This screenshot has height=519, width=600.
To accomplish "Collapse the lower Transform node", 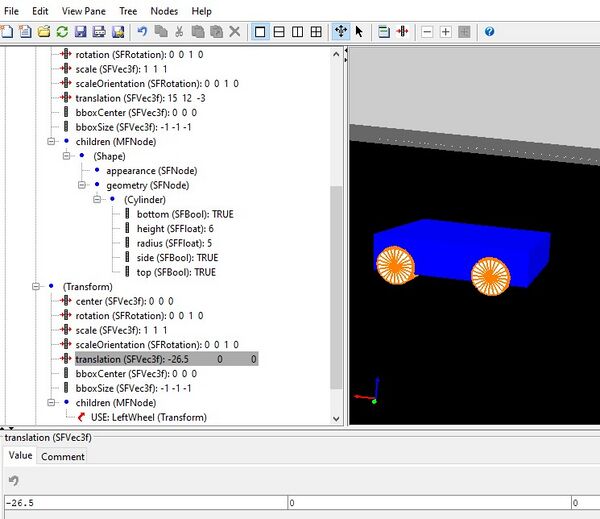I will 36,286.
